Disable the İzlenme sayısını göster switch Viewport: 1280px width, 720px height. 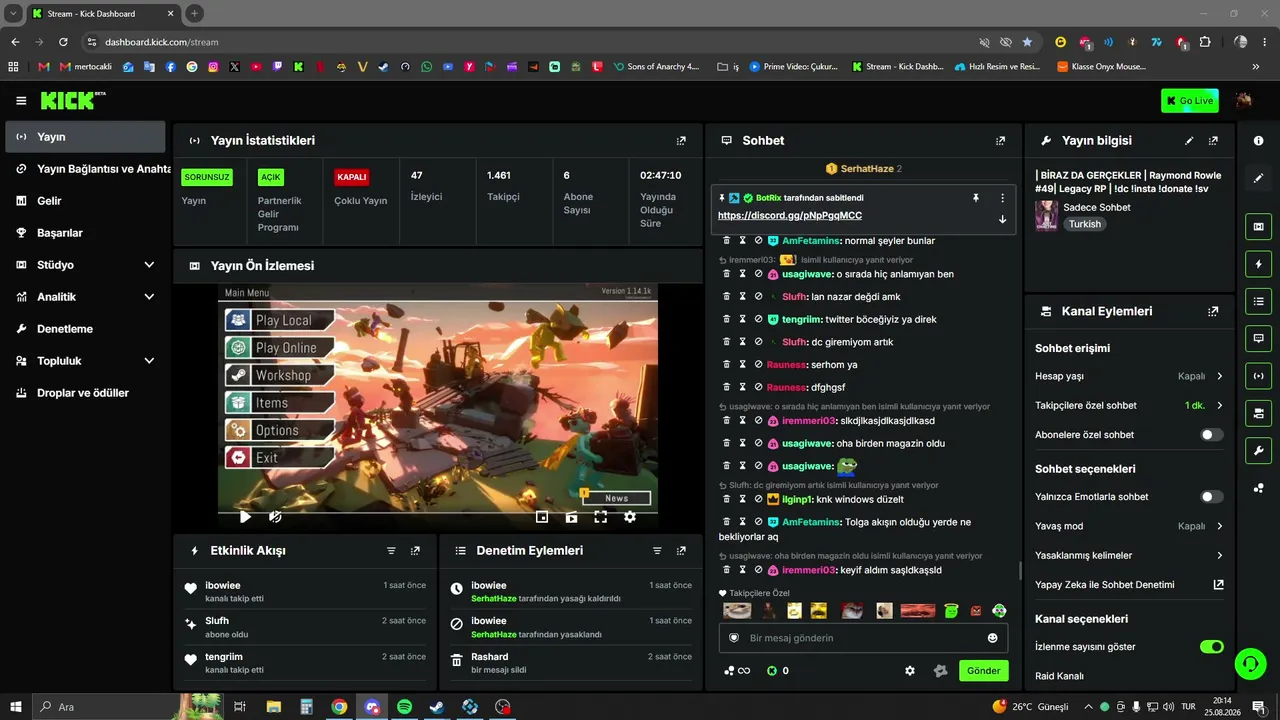pyautogui.click(x=1211, y=647)
